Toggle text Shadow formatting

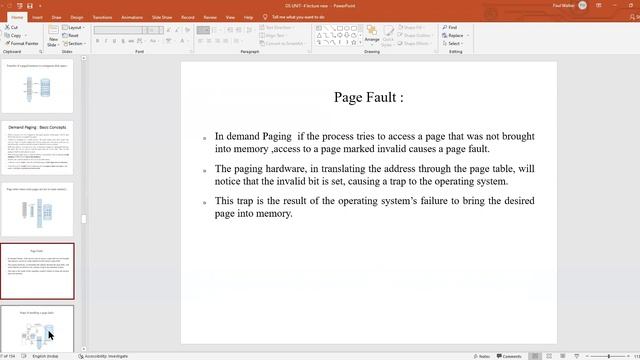123,41
